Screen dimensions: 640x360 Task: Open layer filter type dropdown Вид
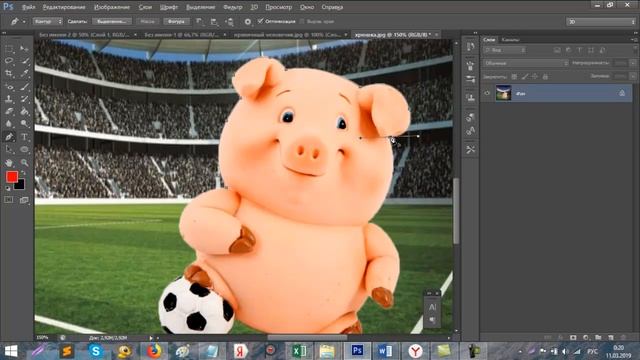[x=505, y=50]
